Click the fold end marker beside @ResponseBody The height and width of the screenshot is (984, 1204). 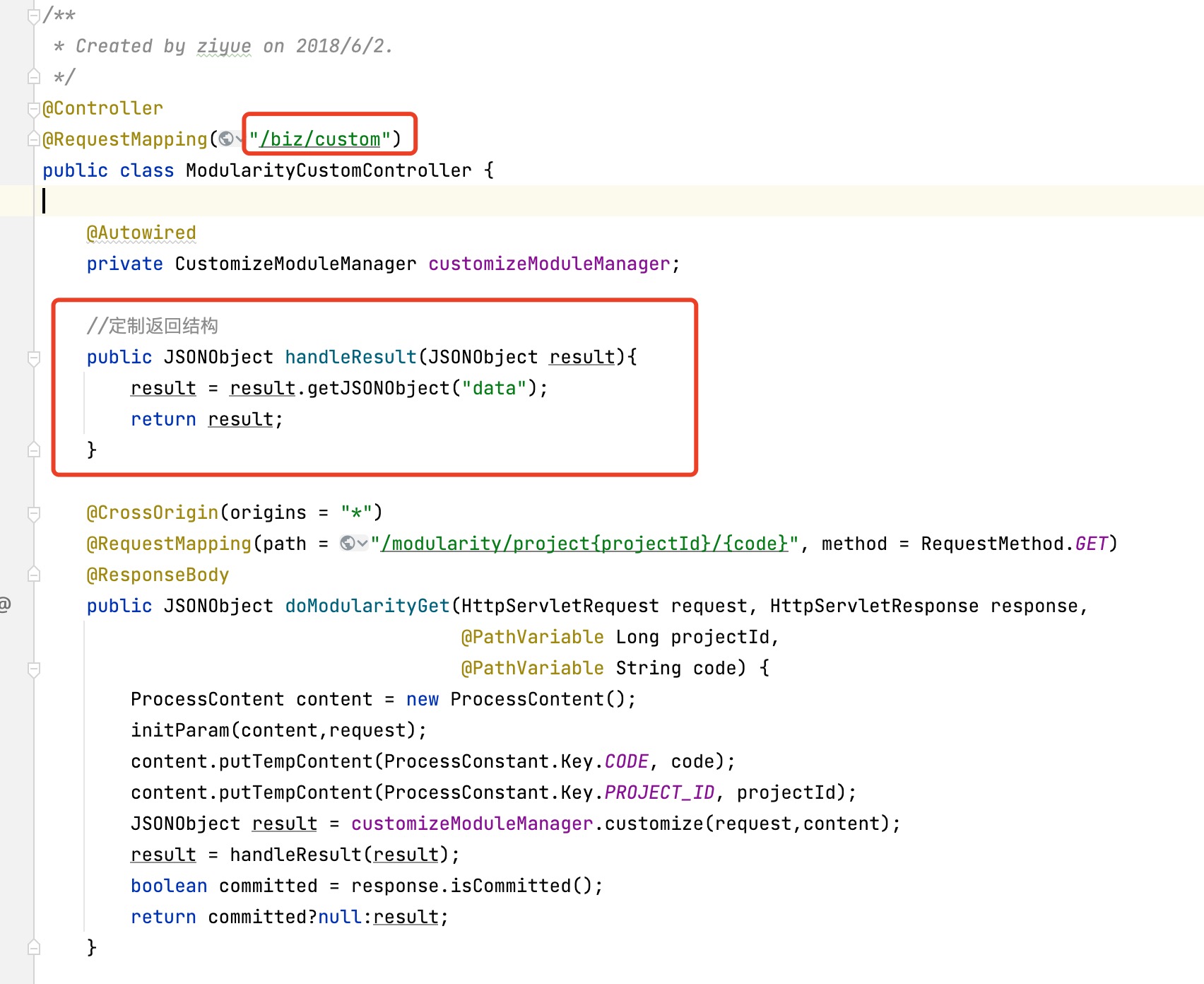tap(33, 574)
